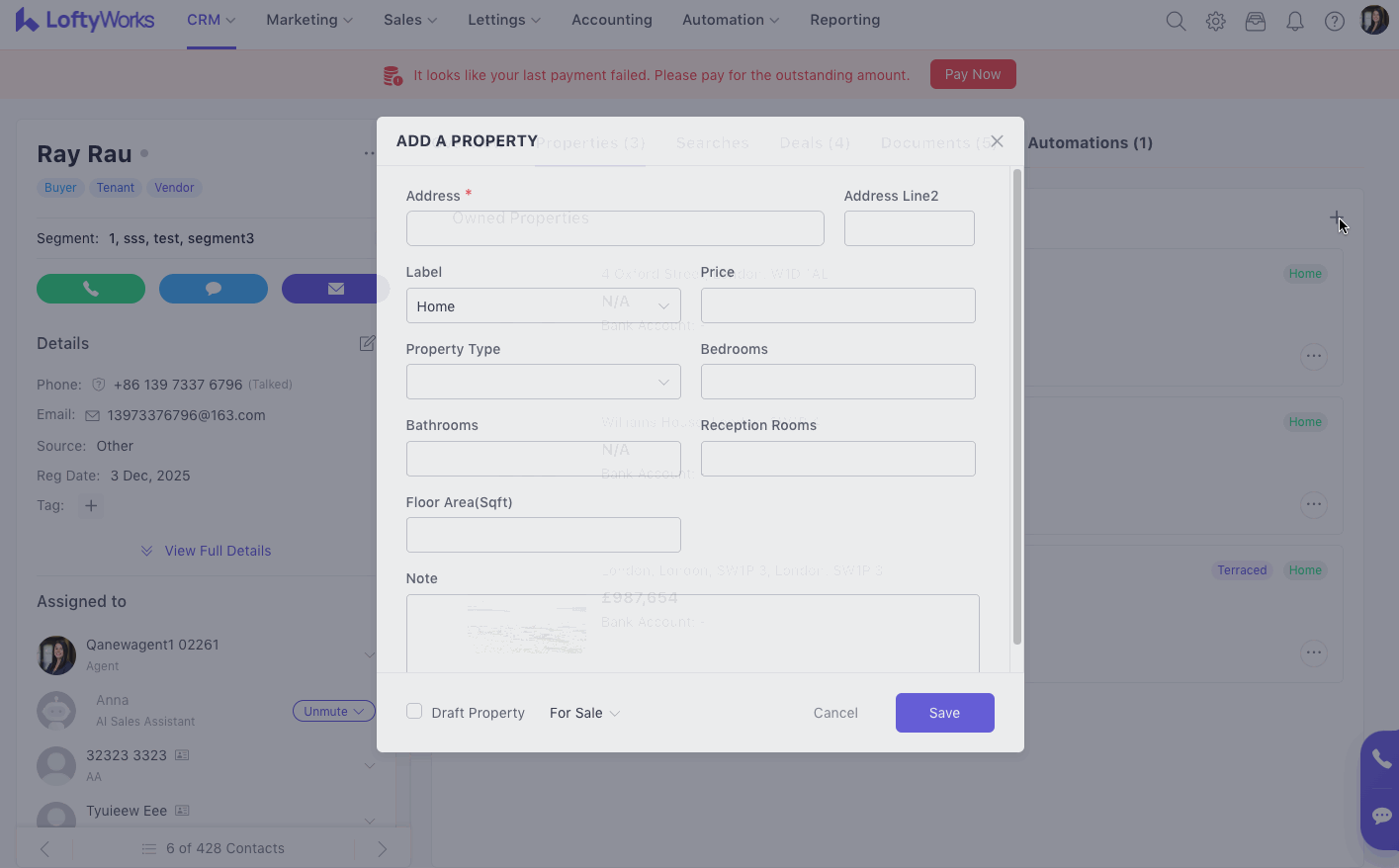Click the Save button
Screen dimensions: 1399x868
tap(944, 713)
